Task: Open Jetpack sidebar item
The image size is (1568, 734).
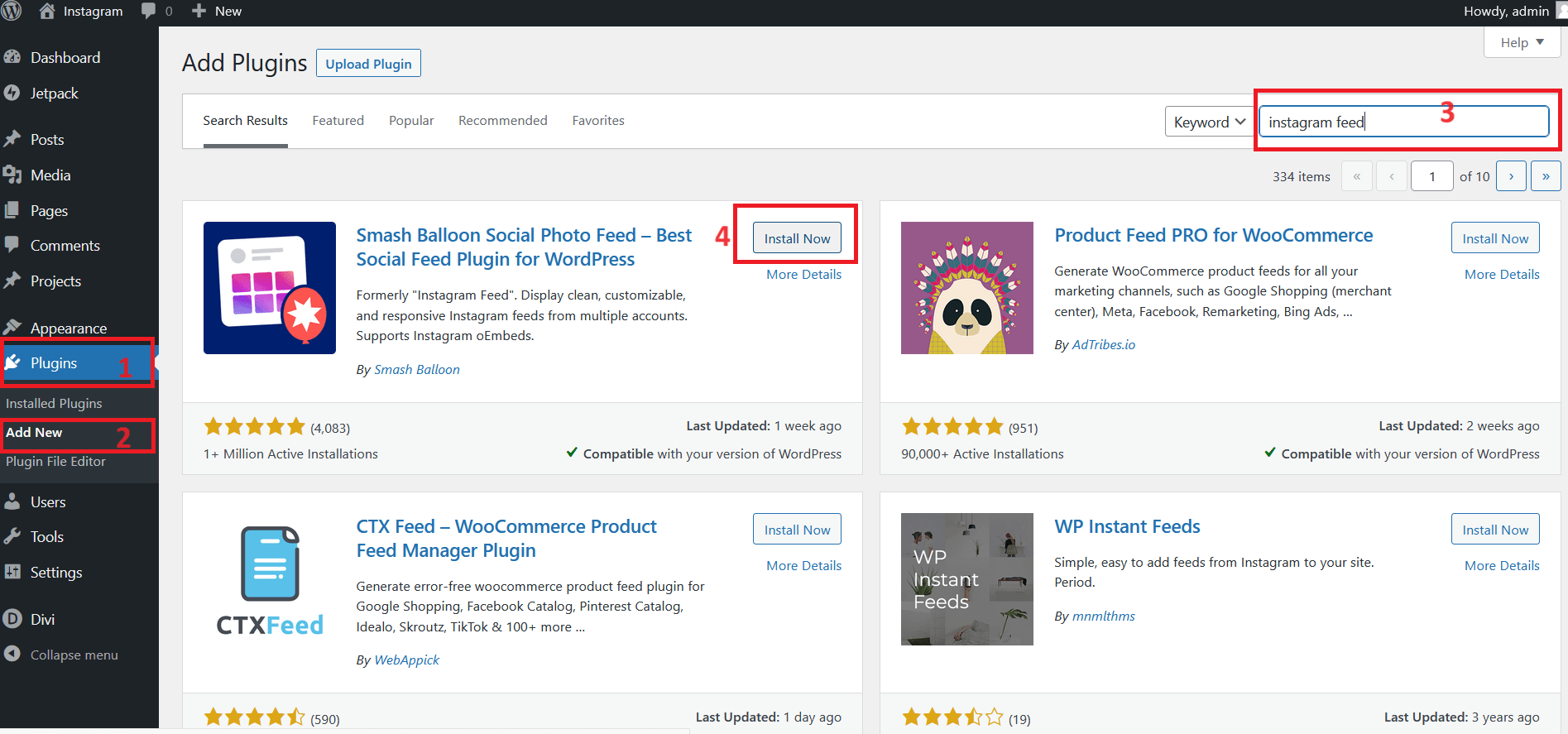Action: 55,94
